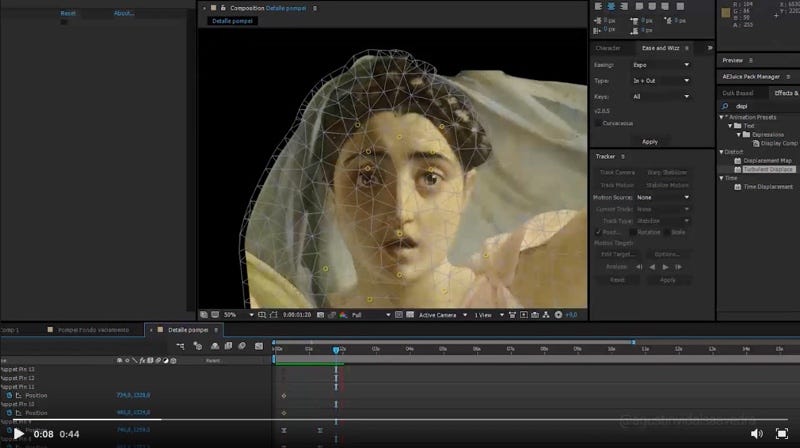
Task: Collapse the Expressions folder
Action: coord(739,135)
